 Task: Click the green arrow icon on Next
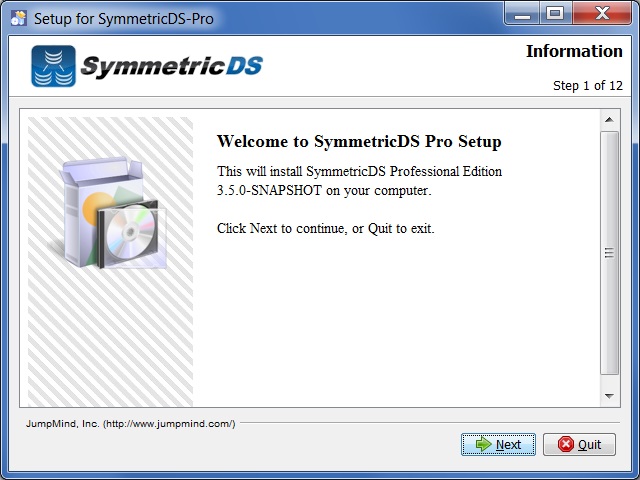coord(483,444)
